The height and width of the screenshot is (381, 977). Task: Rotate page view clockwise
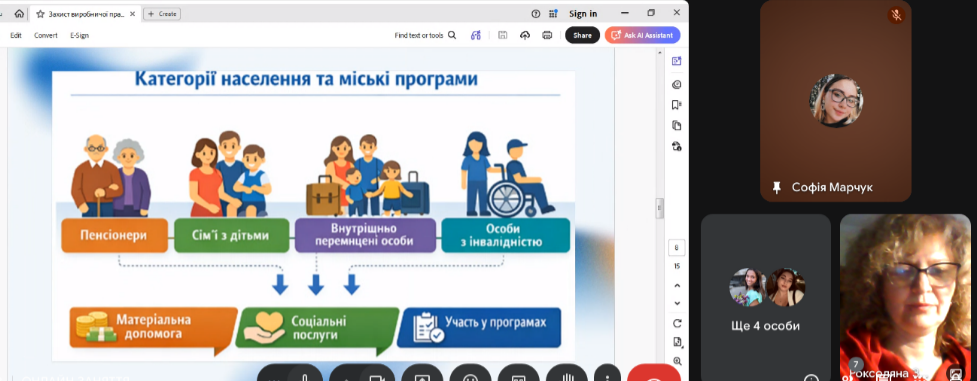point(677,323)
